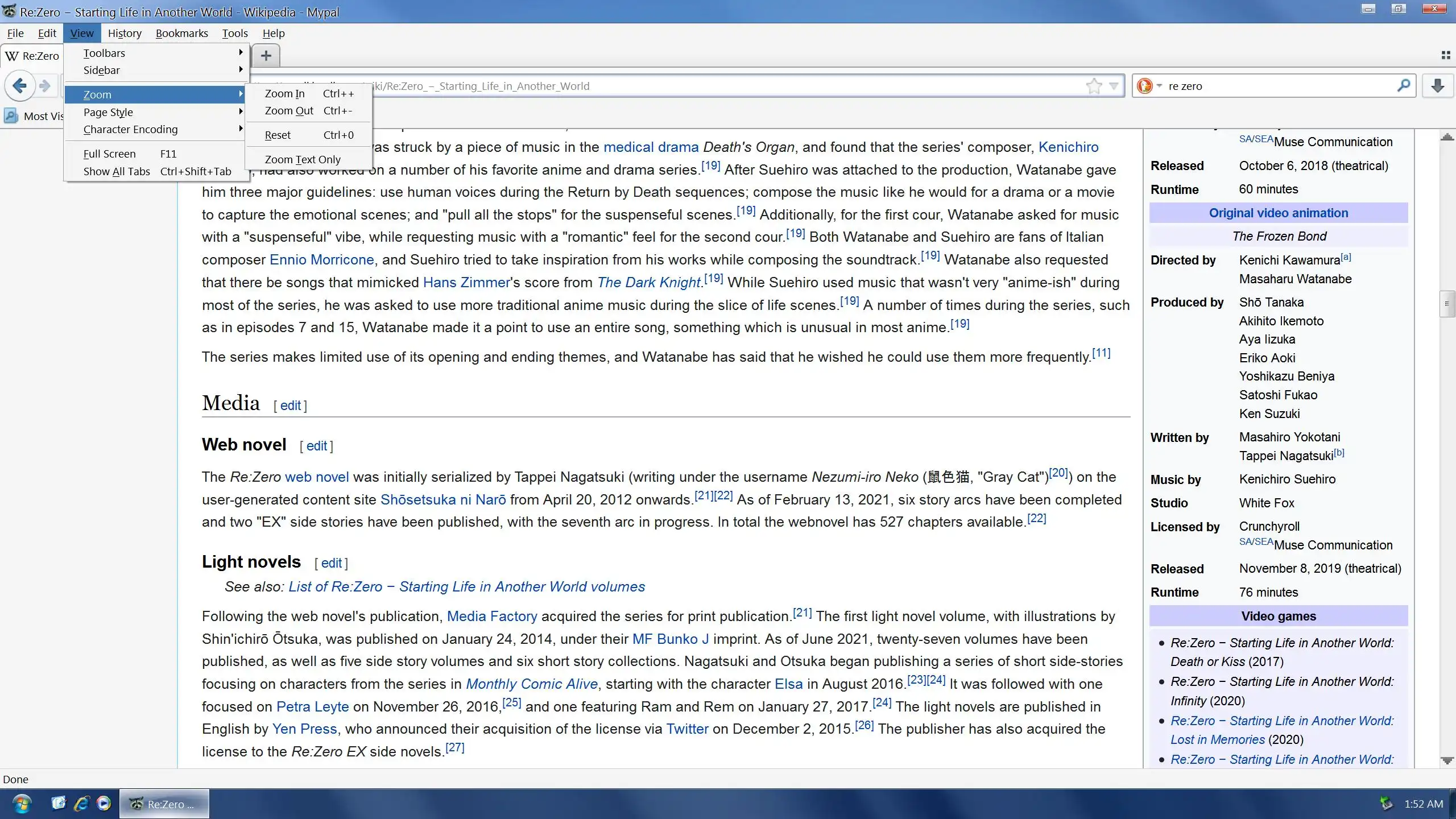
Task: Click the forward navigation arrow
Action: tap(45, 86)
